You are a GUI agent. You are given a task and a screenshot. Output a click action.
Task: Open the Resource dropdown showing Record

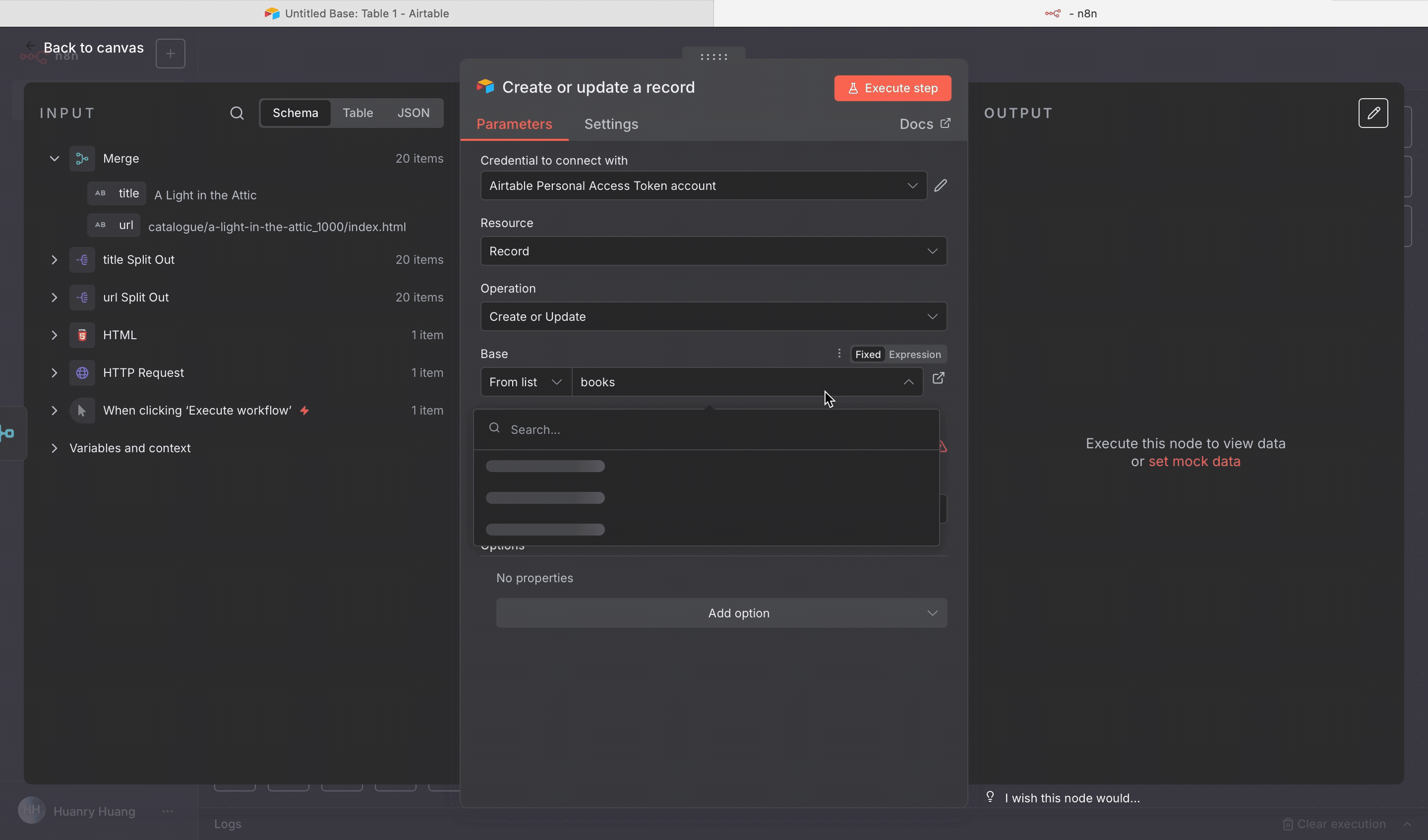pos(714,251)
